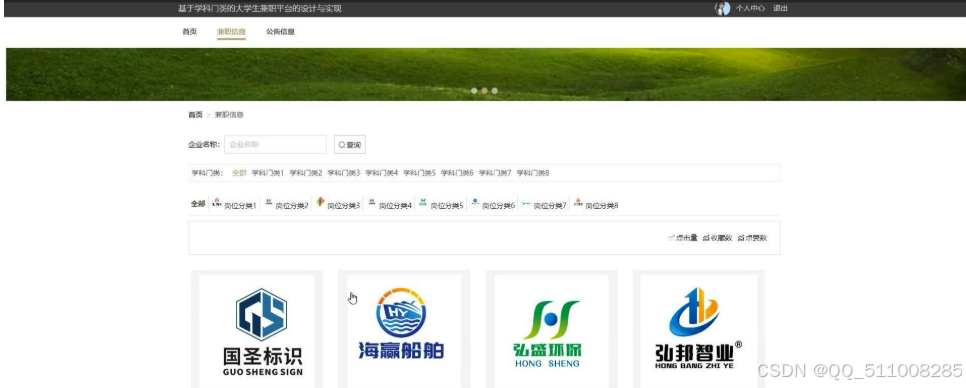Click the user avatar icon in header
Screen dimensions: 966x388
click(x=722, y=8)
